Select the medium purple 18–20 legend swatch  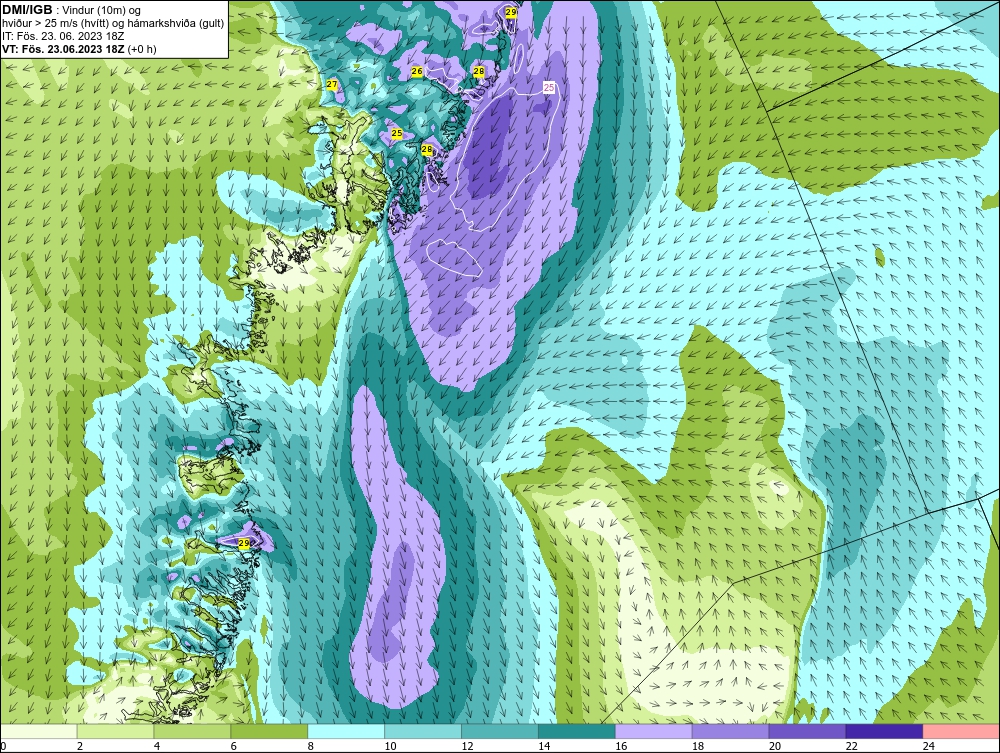coord(730,731)
